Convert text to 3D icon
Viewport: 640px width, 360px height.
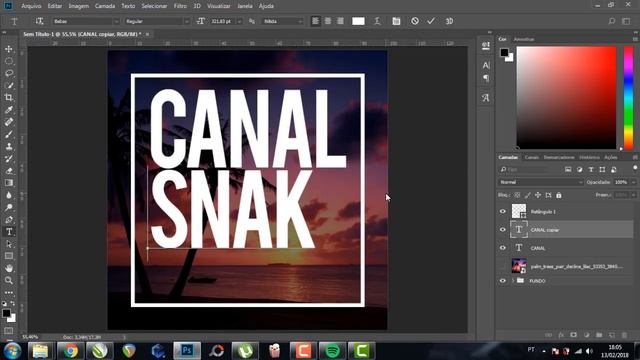pos(449,21)
